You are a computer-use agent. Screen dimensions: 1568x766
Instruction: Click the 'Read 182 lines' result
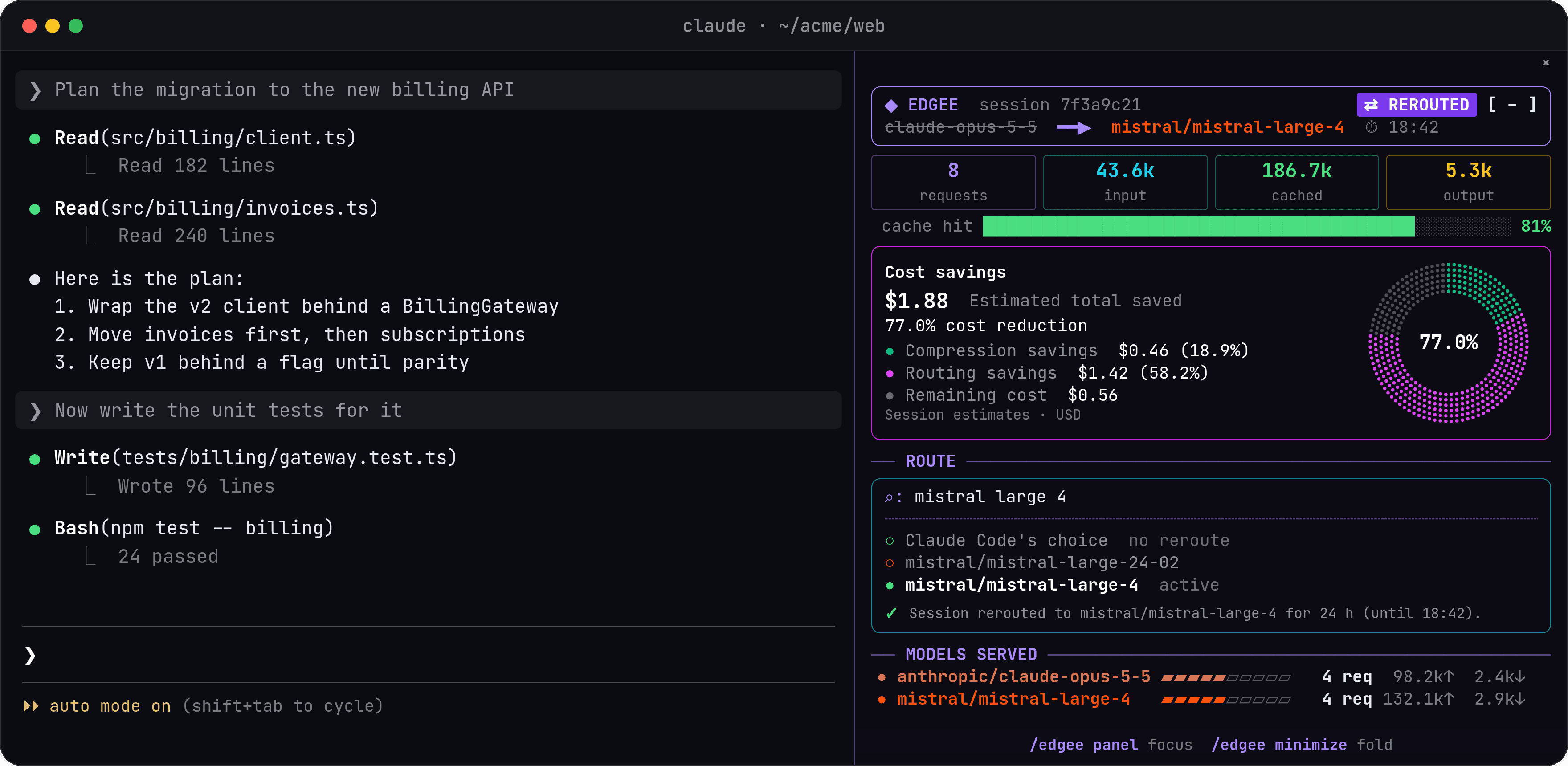coord(196,166)
